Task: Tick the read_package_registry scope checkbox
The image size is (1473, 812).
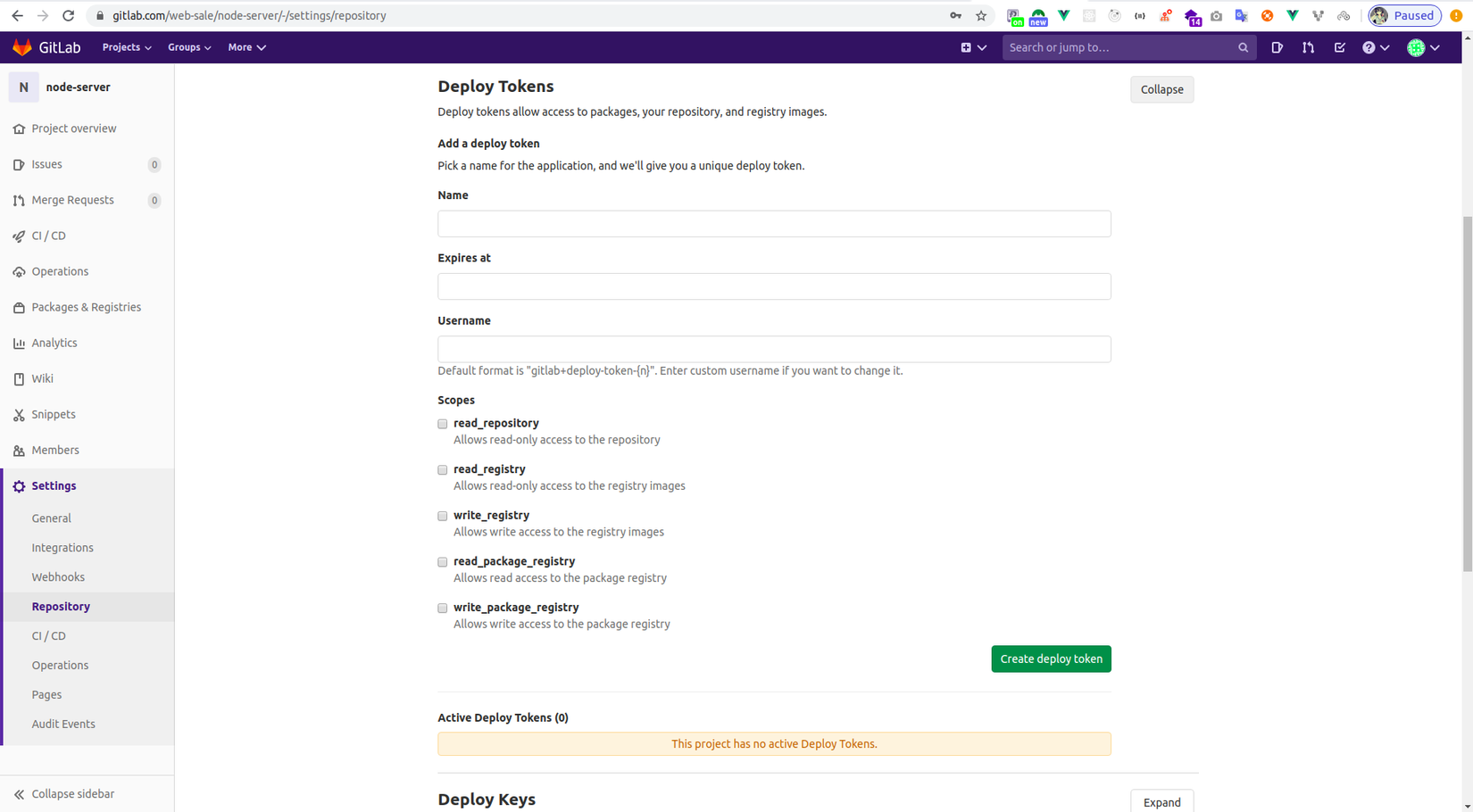Action: [x=443, y=562]
